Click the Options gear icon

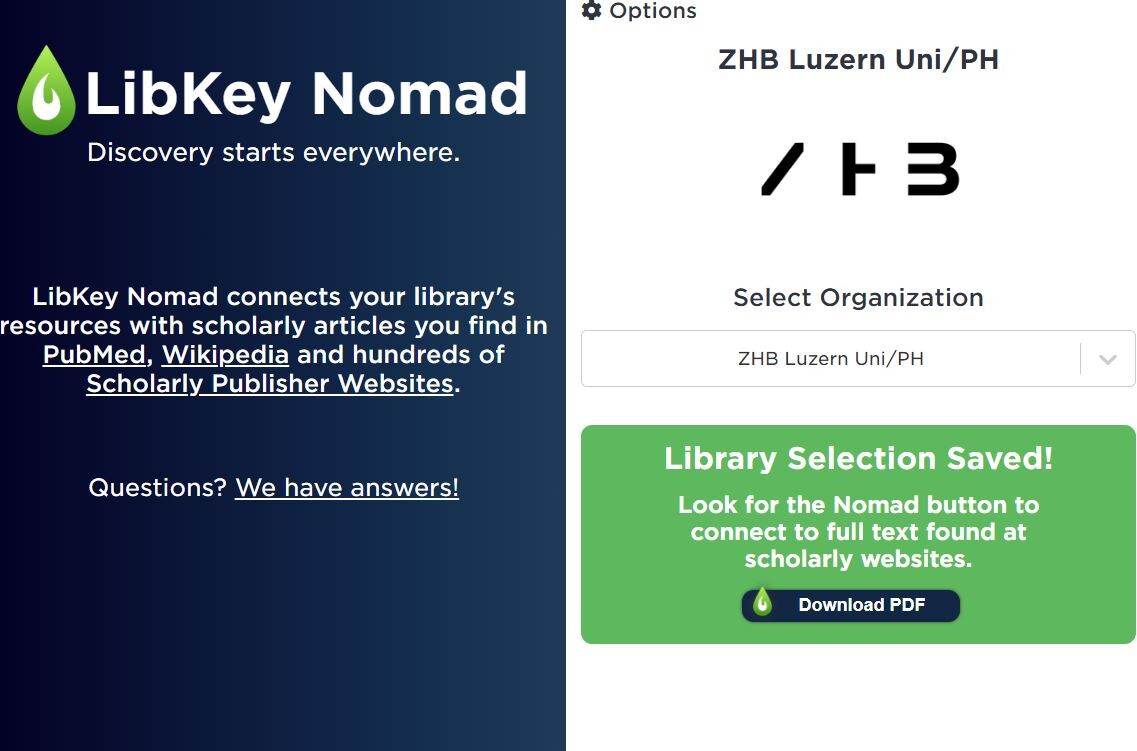click(x=592, y=10)
